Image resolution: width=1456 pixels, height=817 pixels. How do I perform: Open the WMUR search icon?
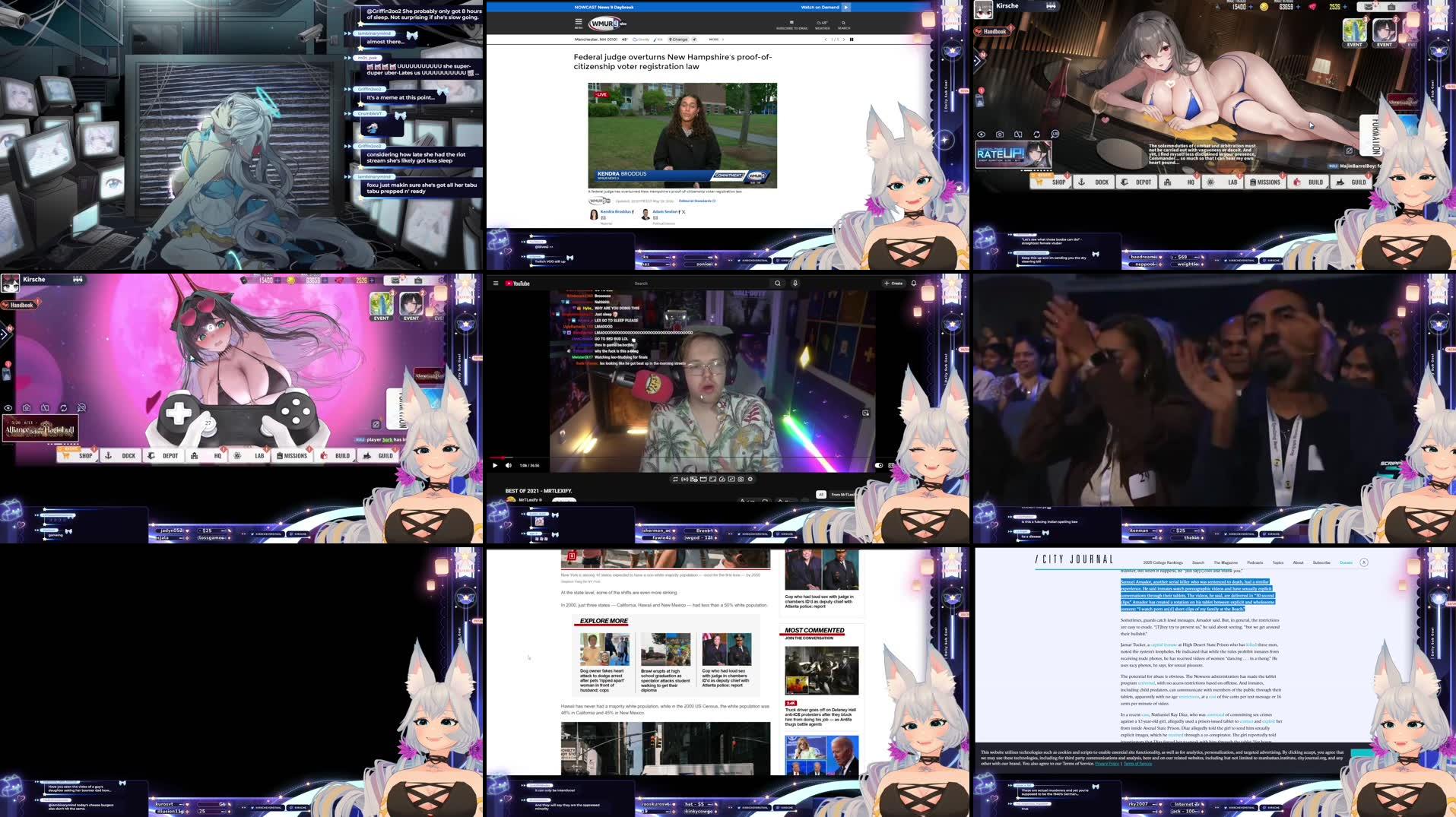[844, 24]
